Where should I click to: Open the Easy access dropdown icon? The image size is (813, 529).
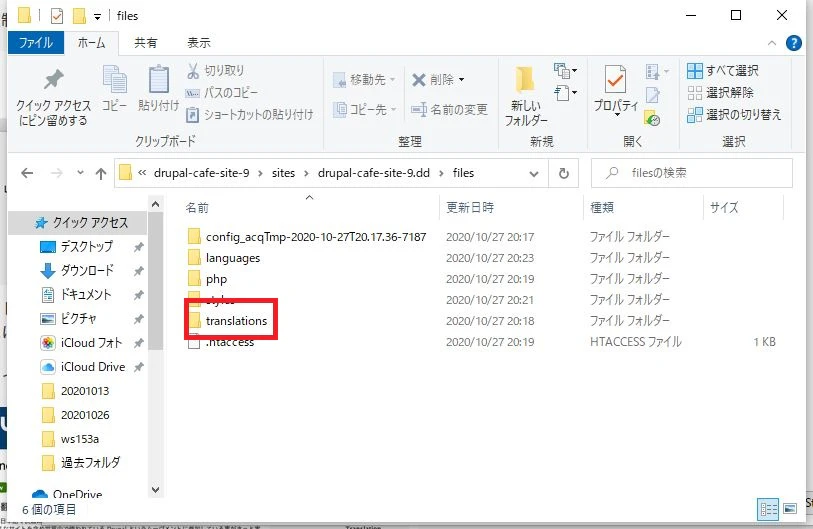tap(565, 93)
